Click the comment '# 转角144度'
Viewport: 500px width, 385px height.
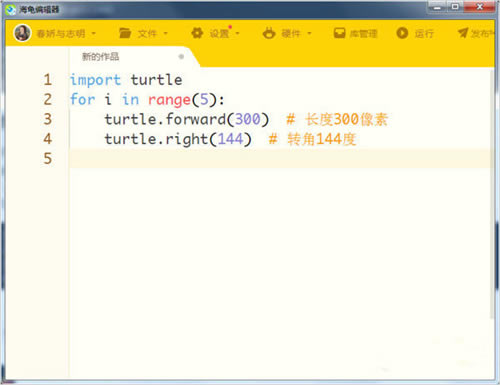click(x=312, y=139)
